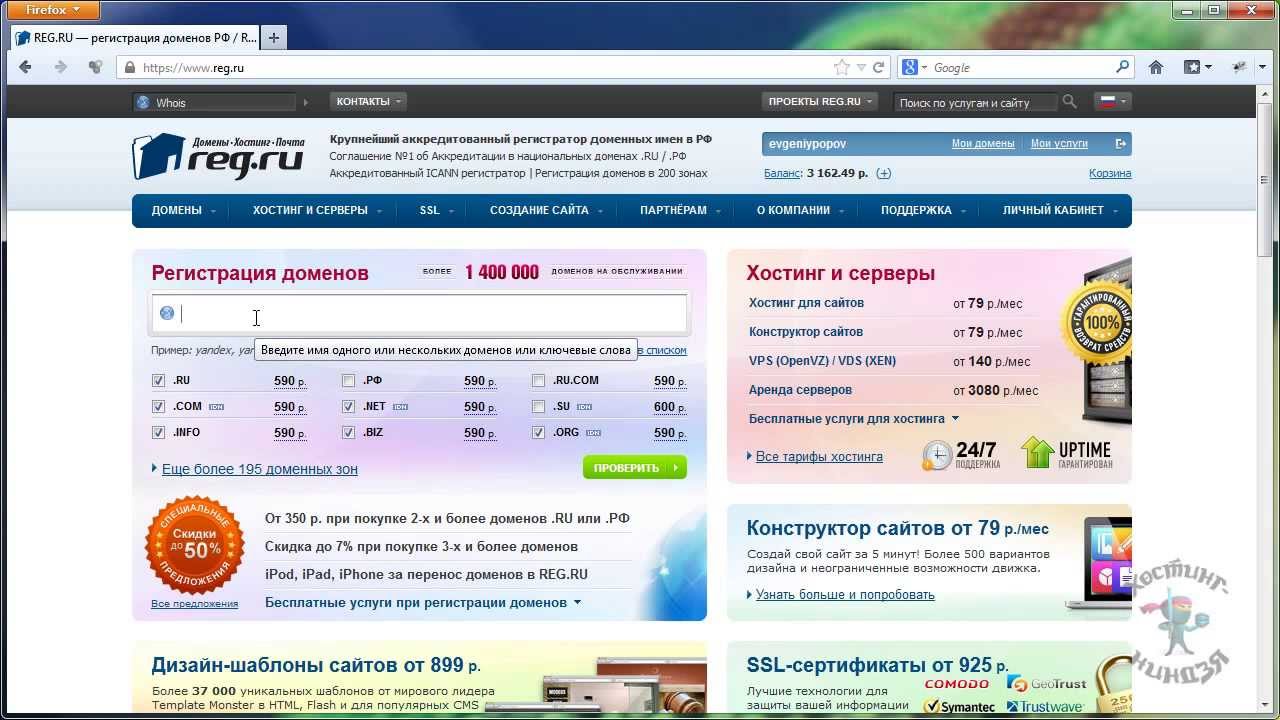Expand Бесплатные услуги для хостинга
Screen dimensions: 1280x720
854,419
